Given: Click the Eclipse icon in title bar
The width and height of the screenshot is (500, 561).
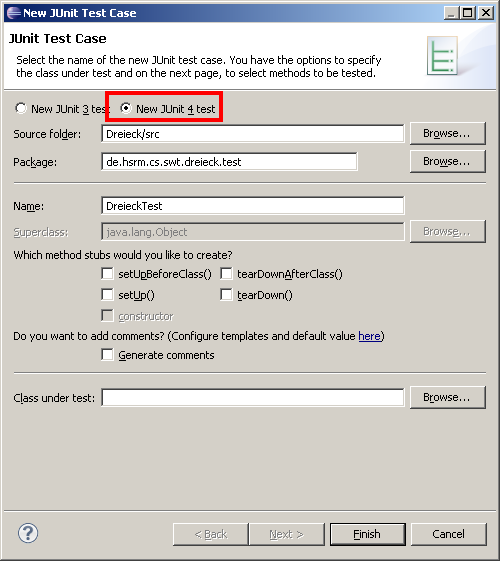Looking at the screenshot, I should click(x=14, y=13).
